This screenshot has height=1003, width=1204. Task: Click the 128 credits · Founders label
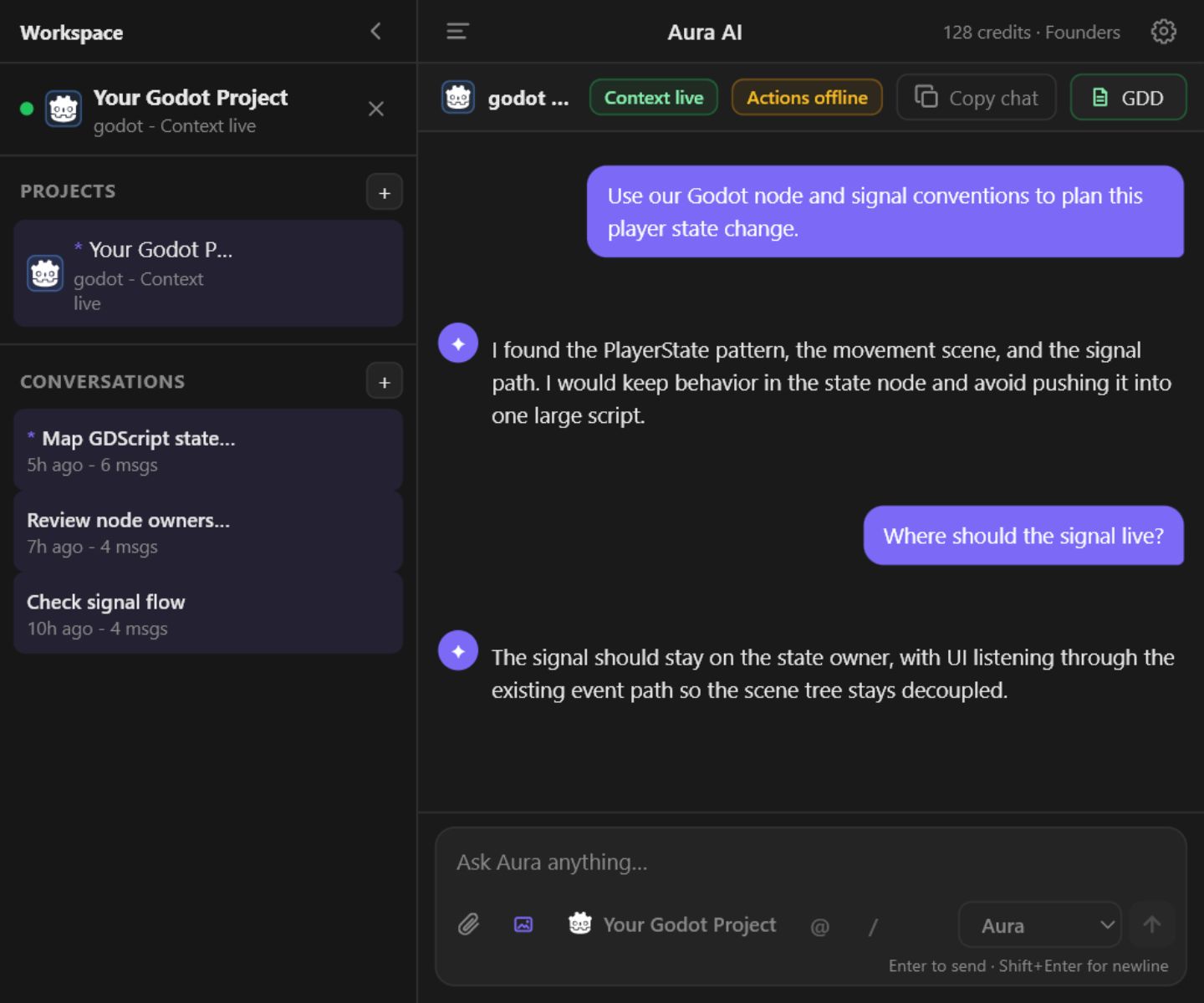tap(1031, 33)
